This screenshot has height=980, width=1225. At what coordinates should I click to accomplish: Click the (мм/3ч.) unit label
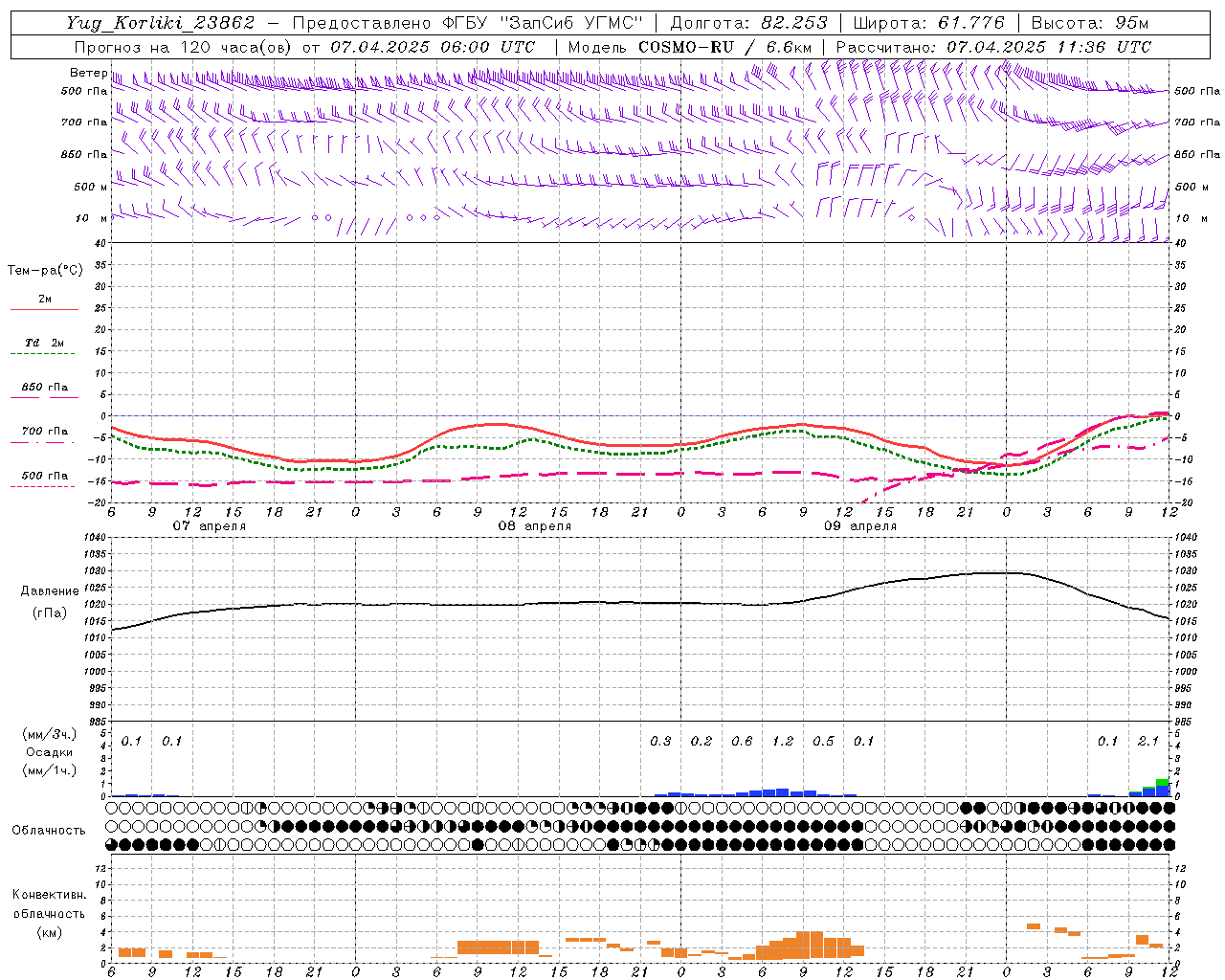tap(50, 734)
